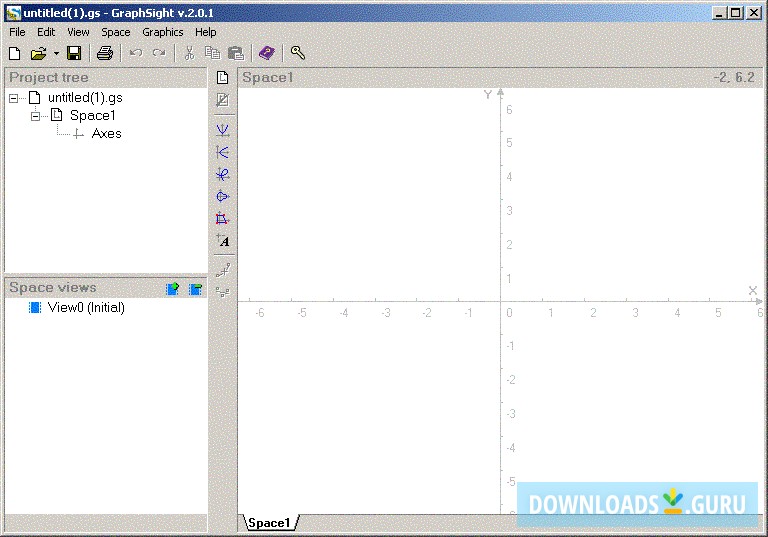Image resolution: width=768 pixels, height=537 pixels.
Task: Add a new space with the page icon
Action: (x=222, y=77)
